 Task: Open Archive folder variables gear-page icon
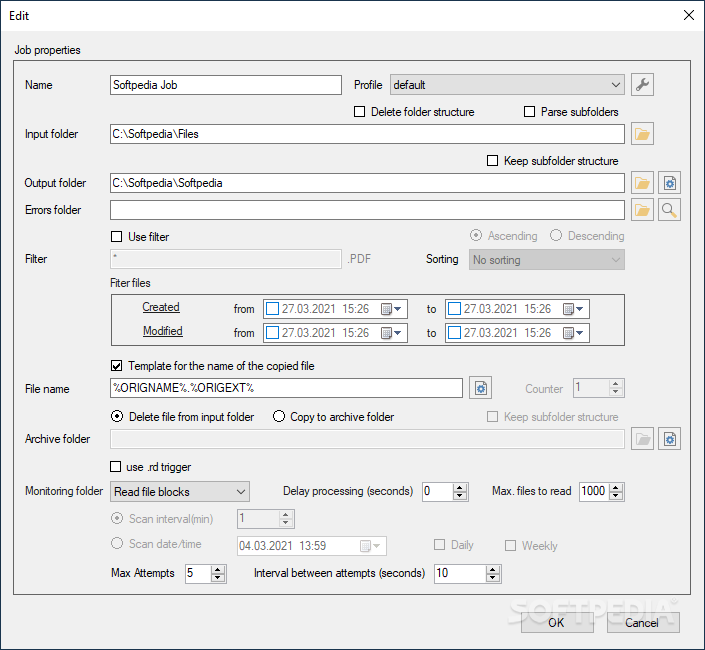(x=669, y=439)
